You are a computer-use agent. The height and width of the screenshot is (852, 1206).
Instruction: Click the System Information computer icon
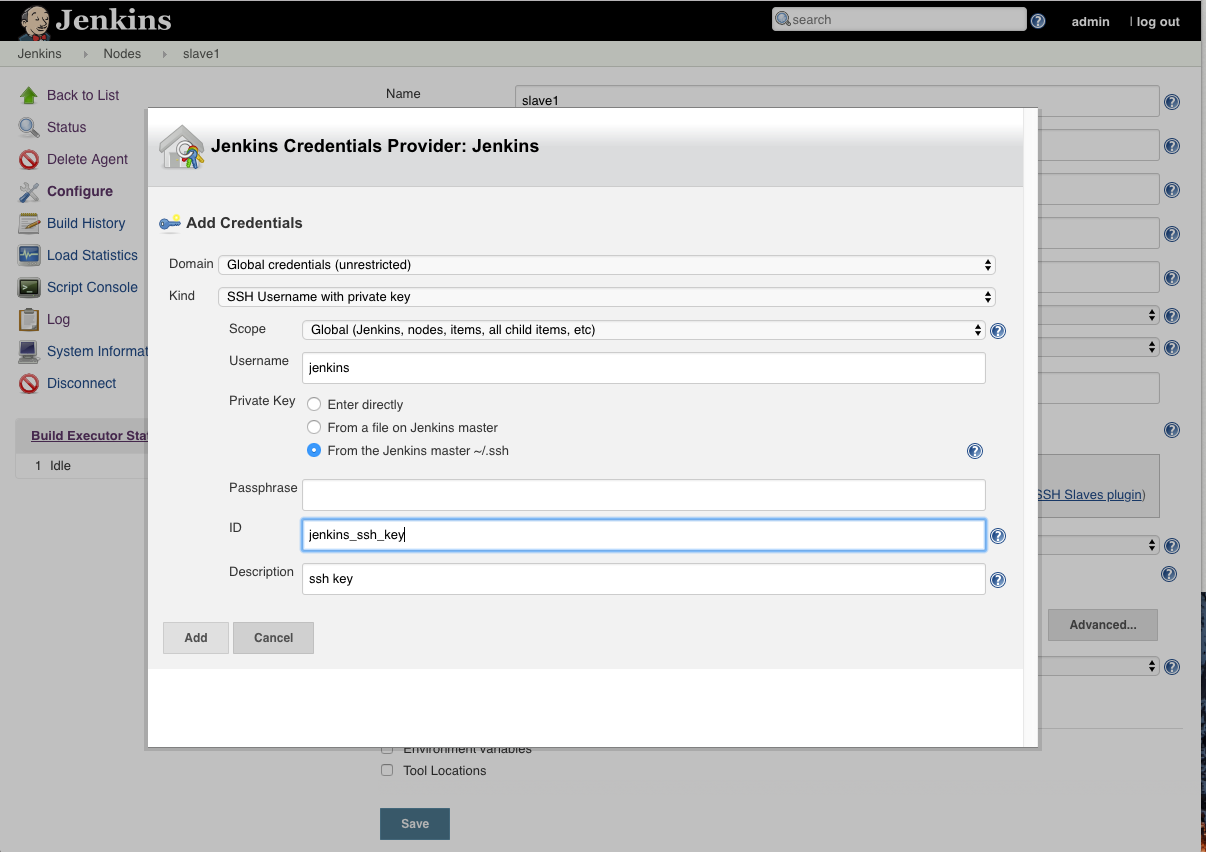tap(29, 351)
